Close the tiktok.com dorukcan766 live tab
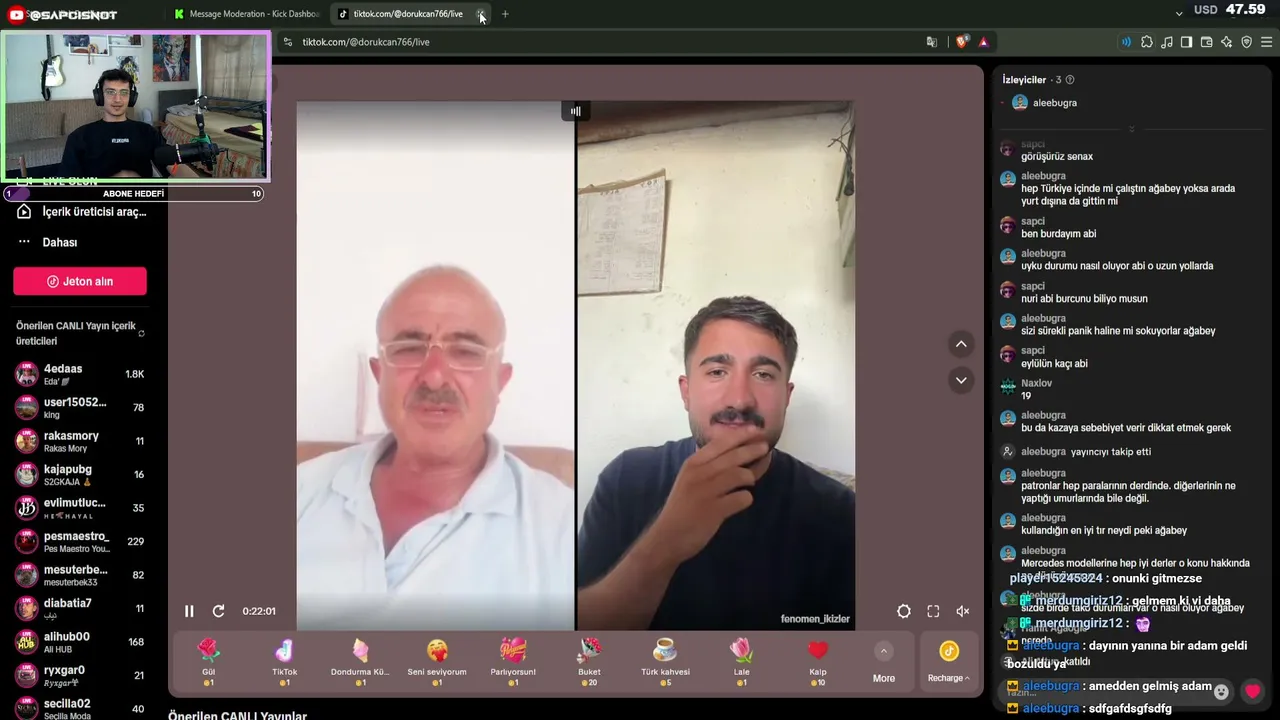The height and width of the screenshot is (720, 1280). click(481, 14)
